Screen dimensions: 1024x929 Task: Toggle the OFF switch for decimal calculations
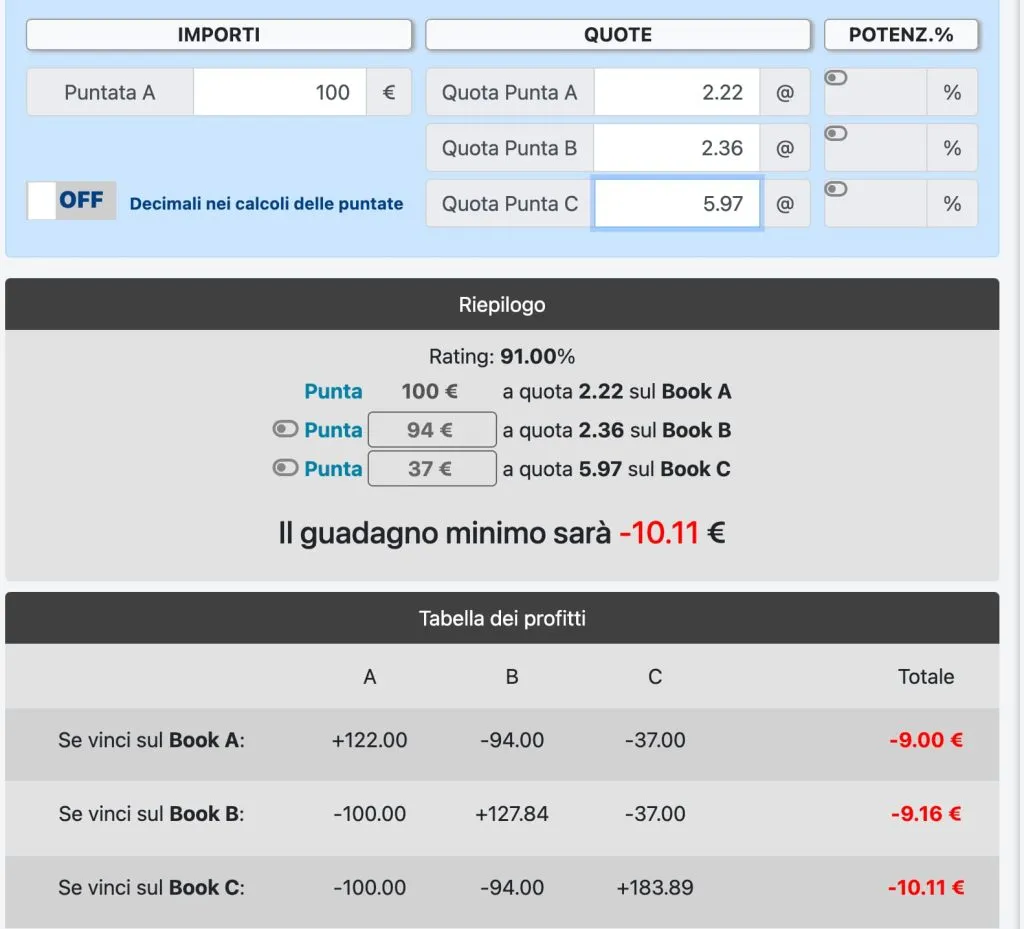pos(72,200)
